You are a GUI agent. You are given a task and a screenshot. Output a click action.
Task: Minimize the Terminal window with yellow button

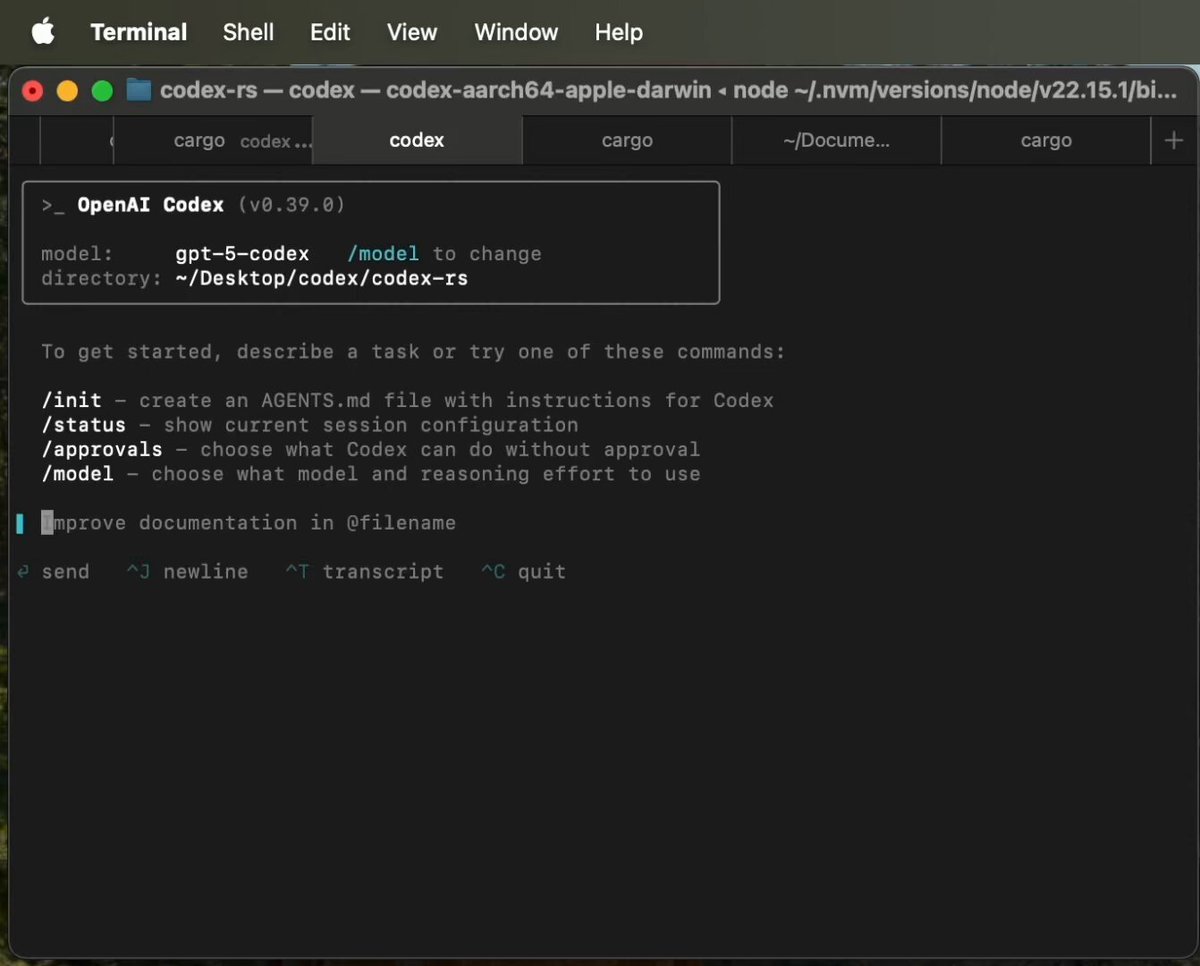pyautogui.click(x=67, y=91)
